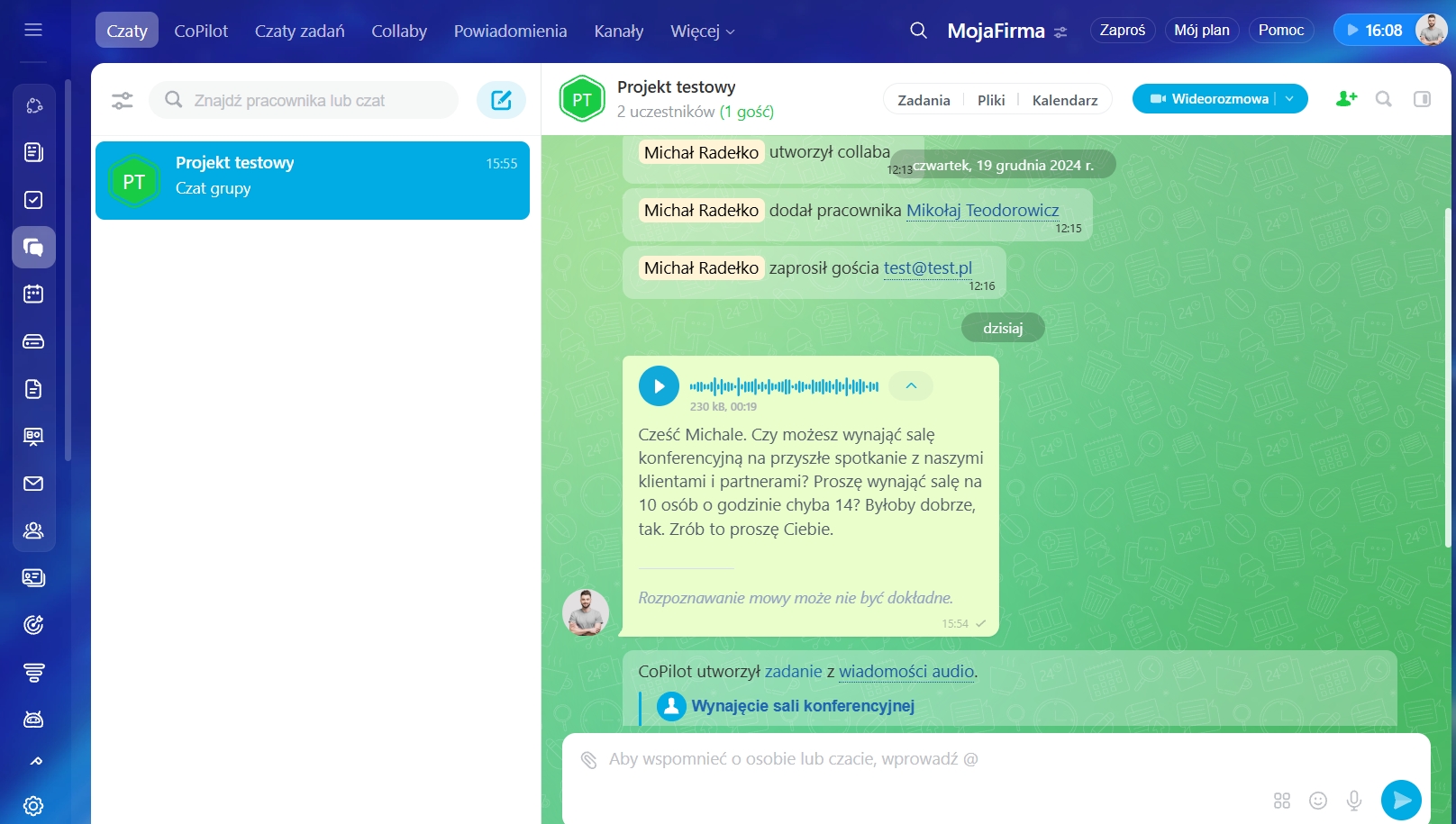
Task: Click the microphone voice message icon
Action: click(x=1353, y=800)
